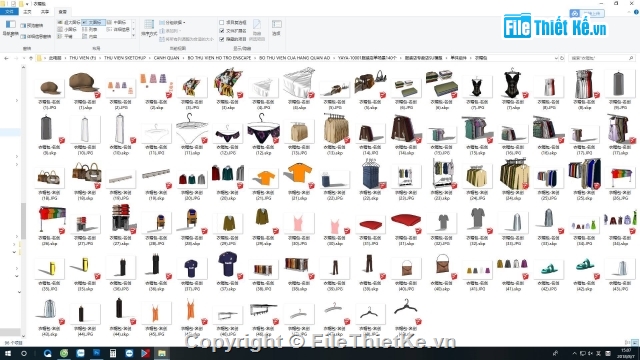This screenshot has height=360, width=640.
Task: Select the floral scarf file (3).skp
Action: click(227, 89)
